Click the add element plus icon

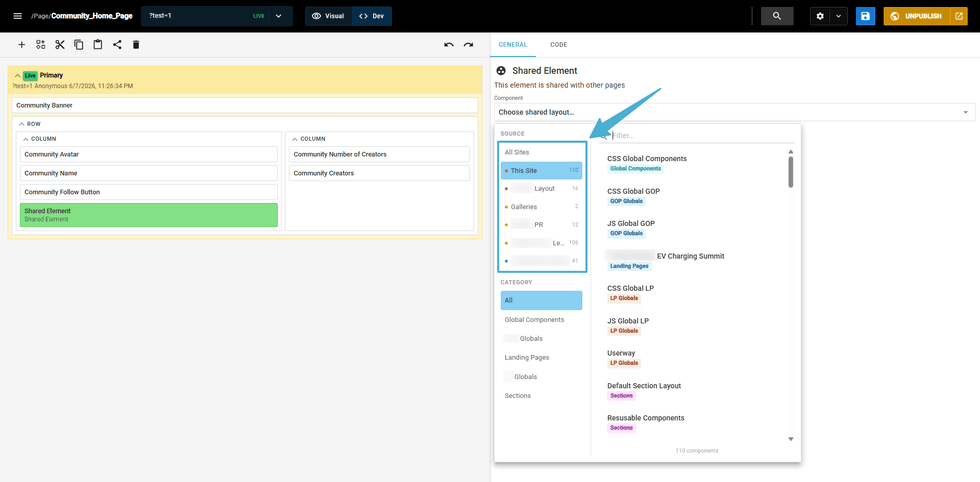(x=22, y=44)
